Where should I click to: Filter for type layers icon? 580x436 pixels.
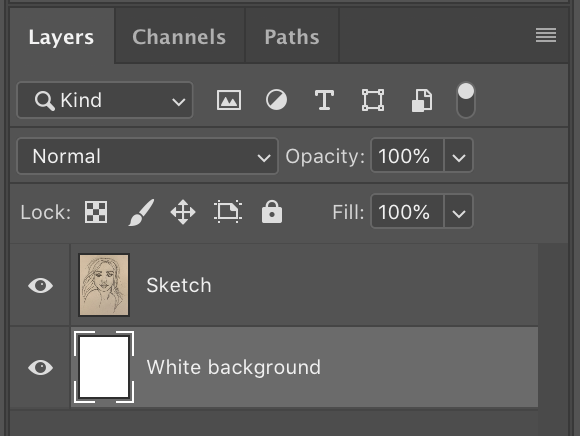pyautogui.click(x=324, y=100)
